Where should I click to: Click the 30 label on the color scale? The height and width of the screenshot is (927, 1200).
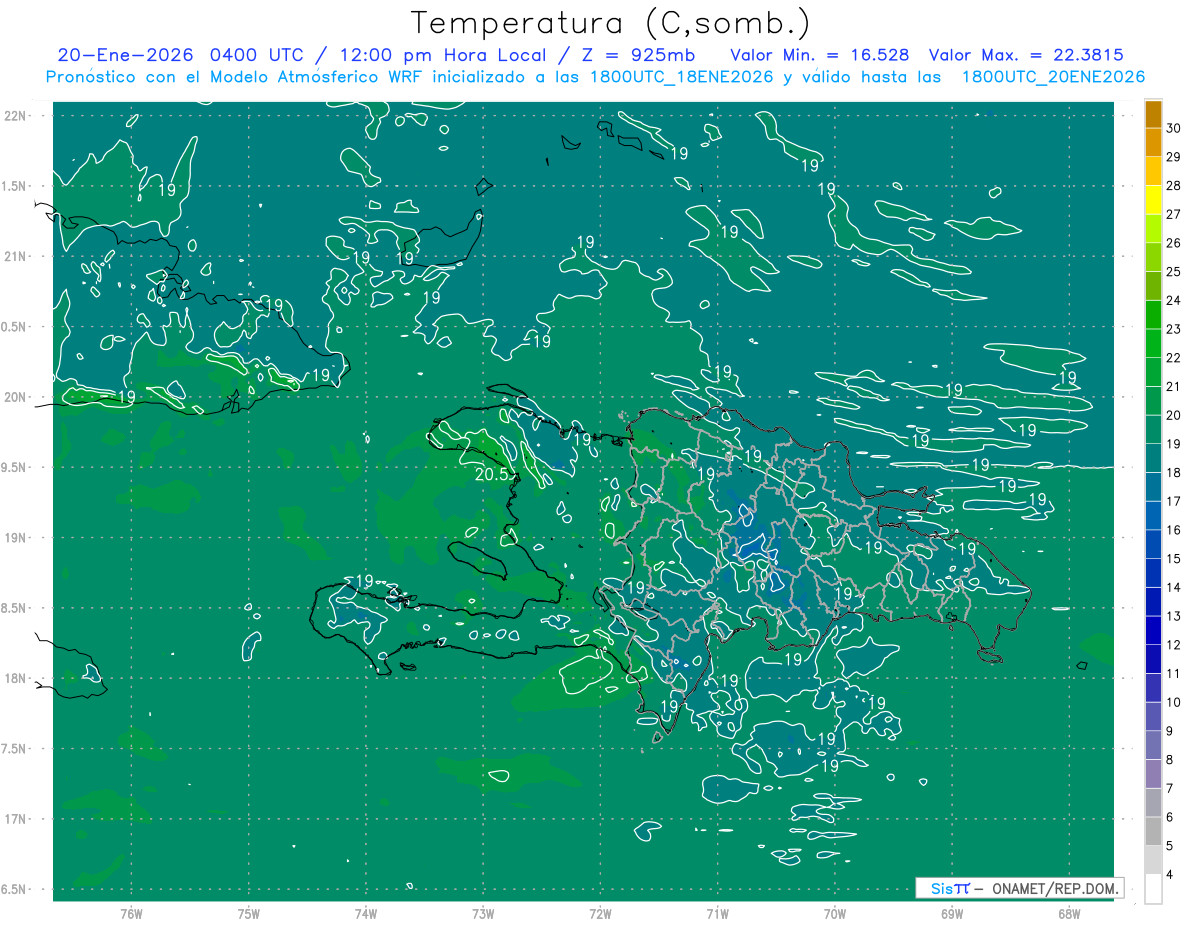1174,128
